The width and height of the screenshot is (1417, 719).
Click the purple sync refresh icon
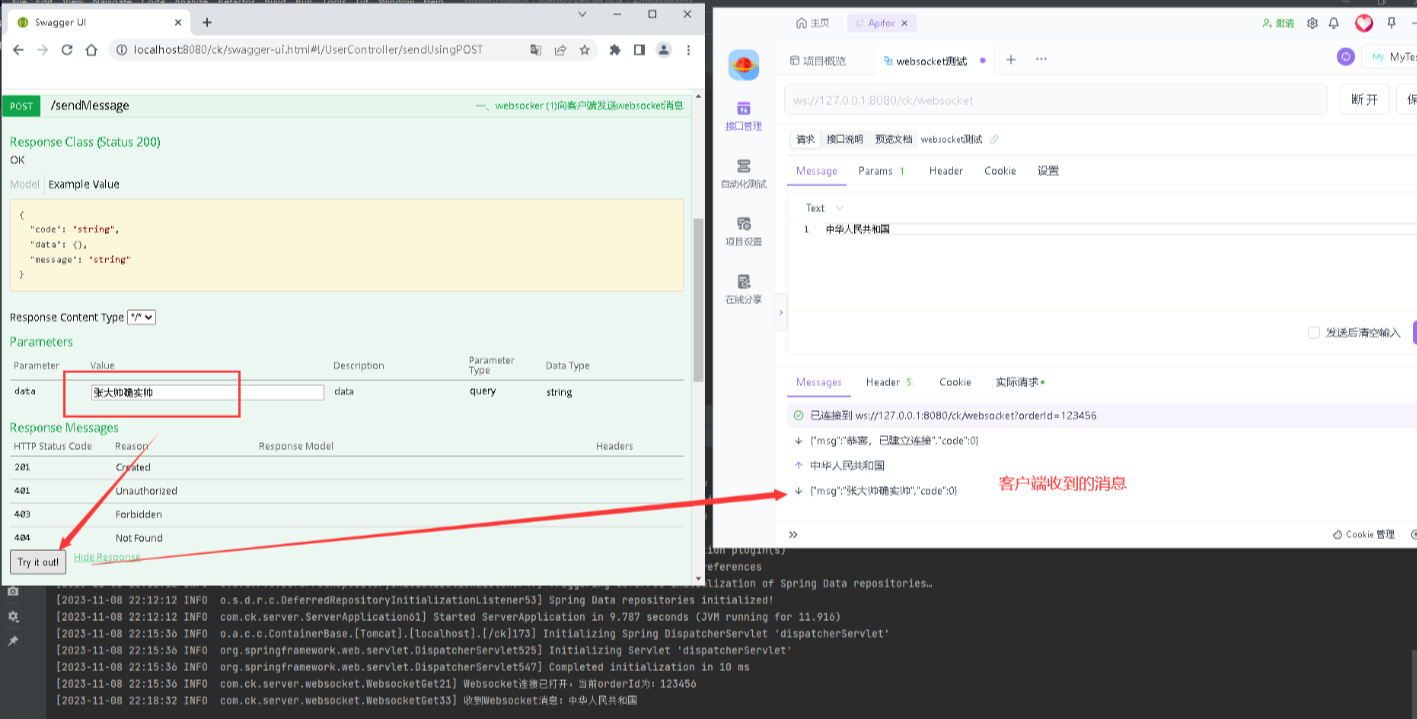coord(1346,57)
